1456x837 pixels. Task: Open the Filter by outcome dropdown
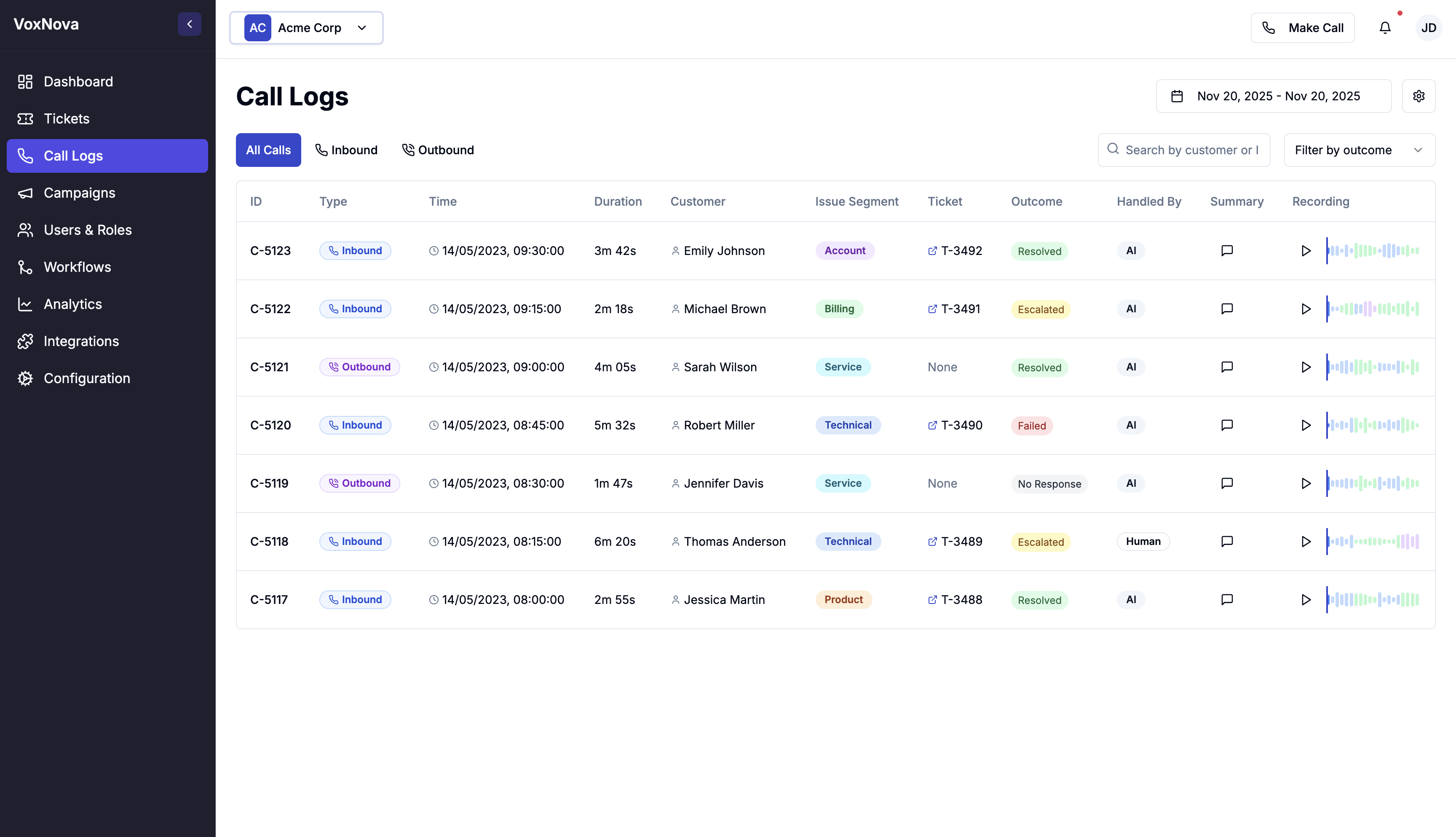point(1360,150)
